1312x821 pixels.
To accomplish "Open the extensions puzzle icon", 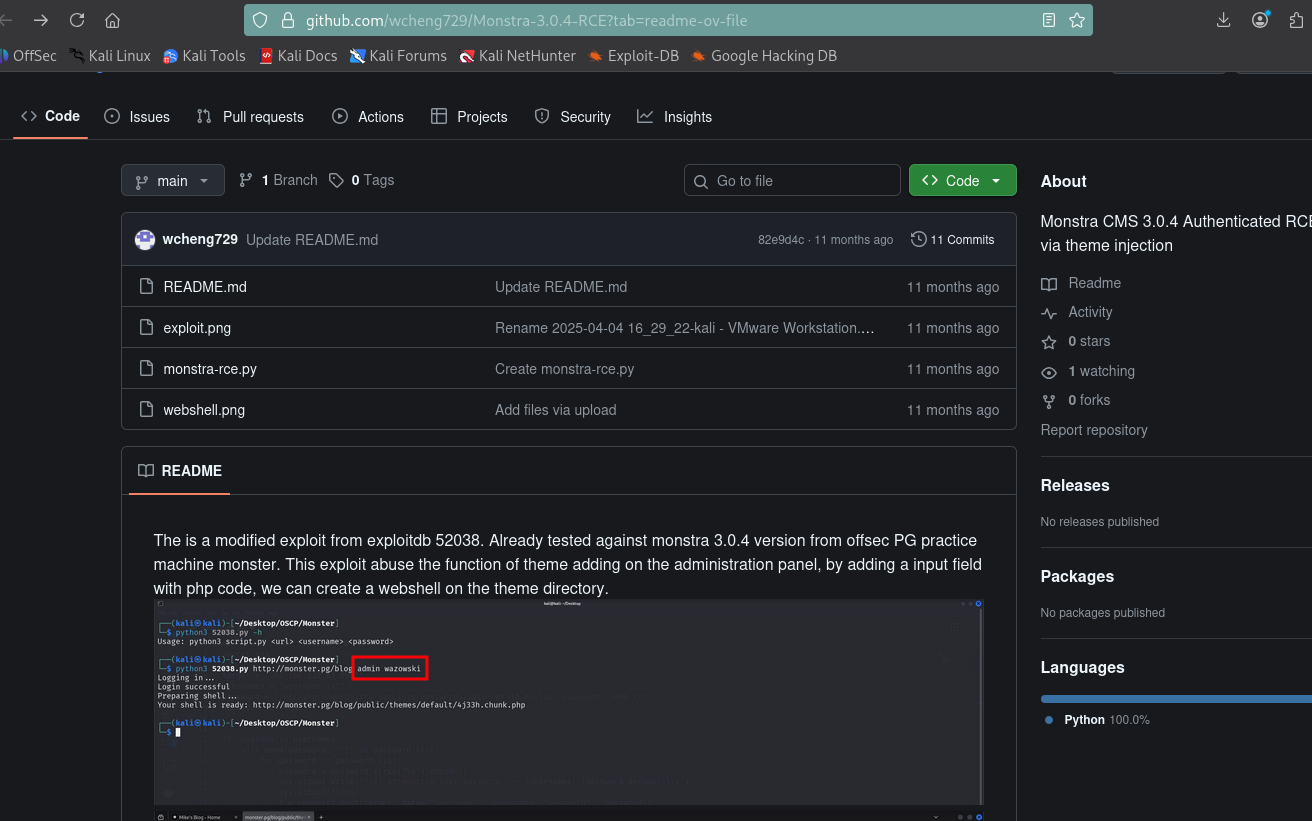I will pos(1298,20).
